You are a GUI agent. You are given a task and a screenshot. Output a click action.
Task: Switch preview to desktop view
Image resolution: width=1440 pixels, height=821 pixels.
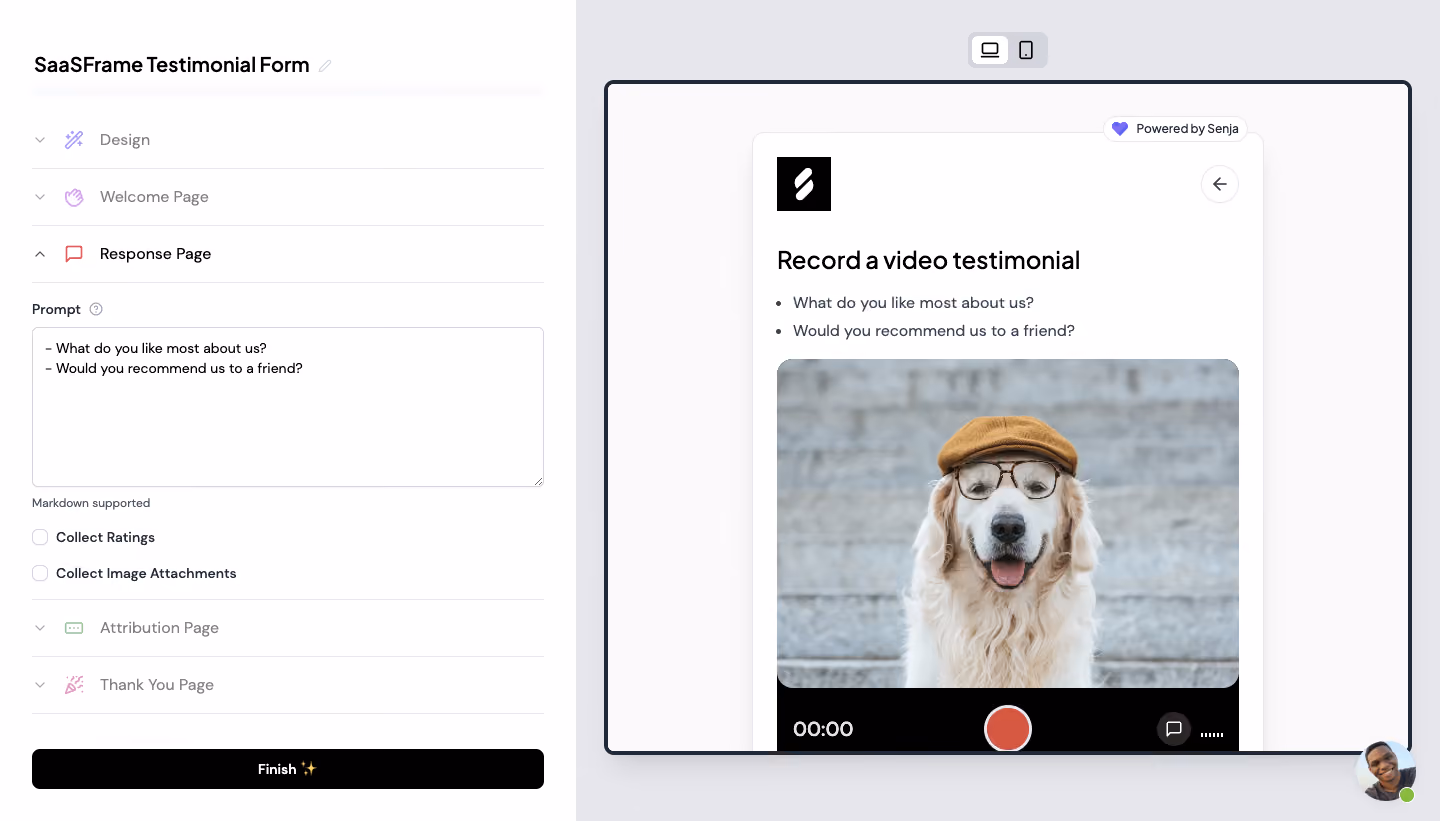click(990, 50)
